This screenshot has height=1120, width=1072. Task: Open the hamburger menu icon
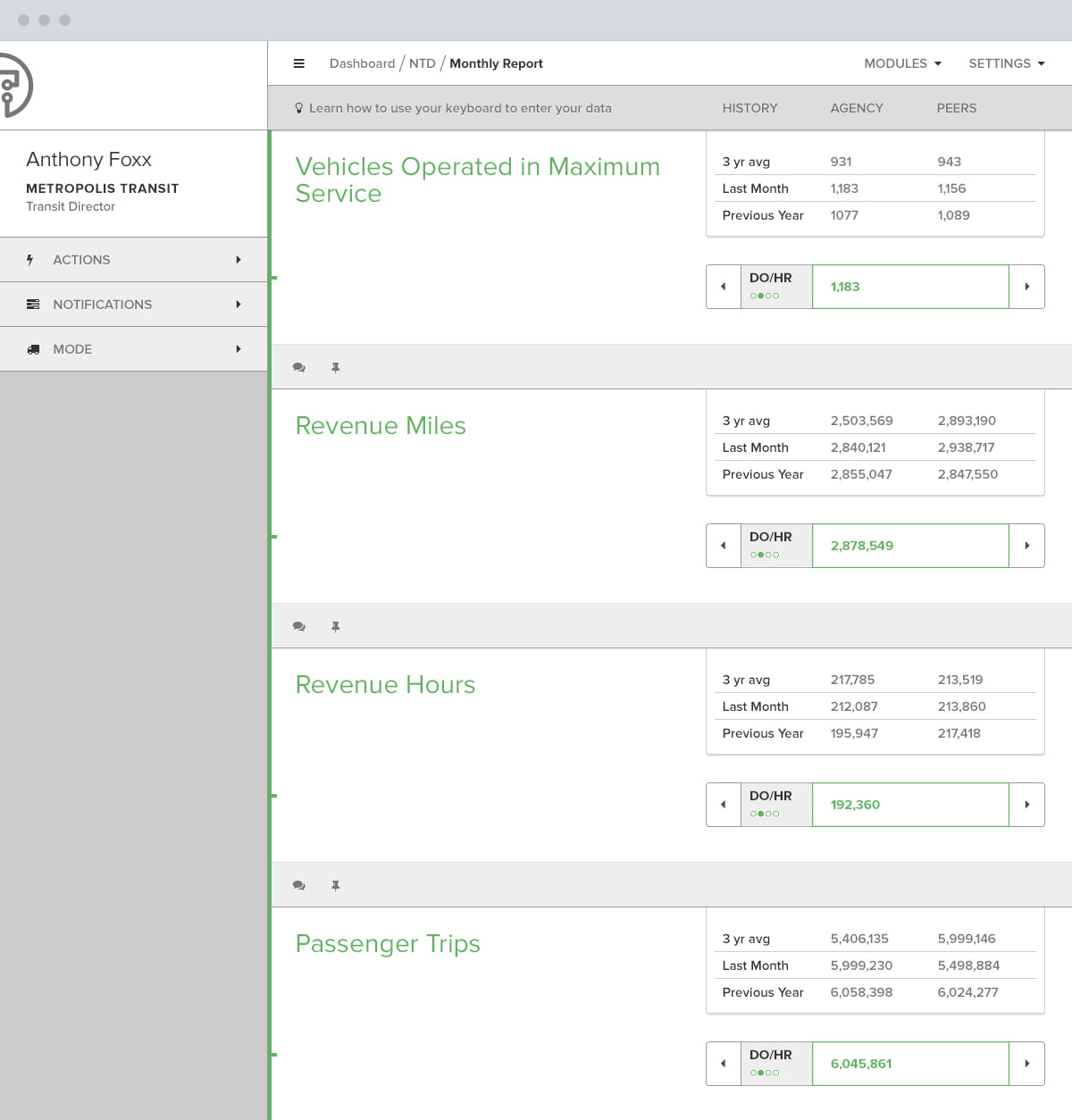click(x=299, y=63)
